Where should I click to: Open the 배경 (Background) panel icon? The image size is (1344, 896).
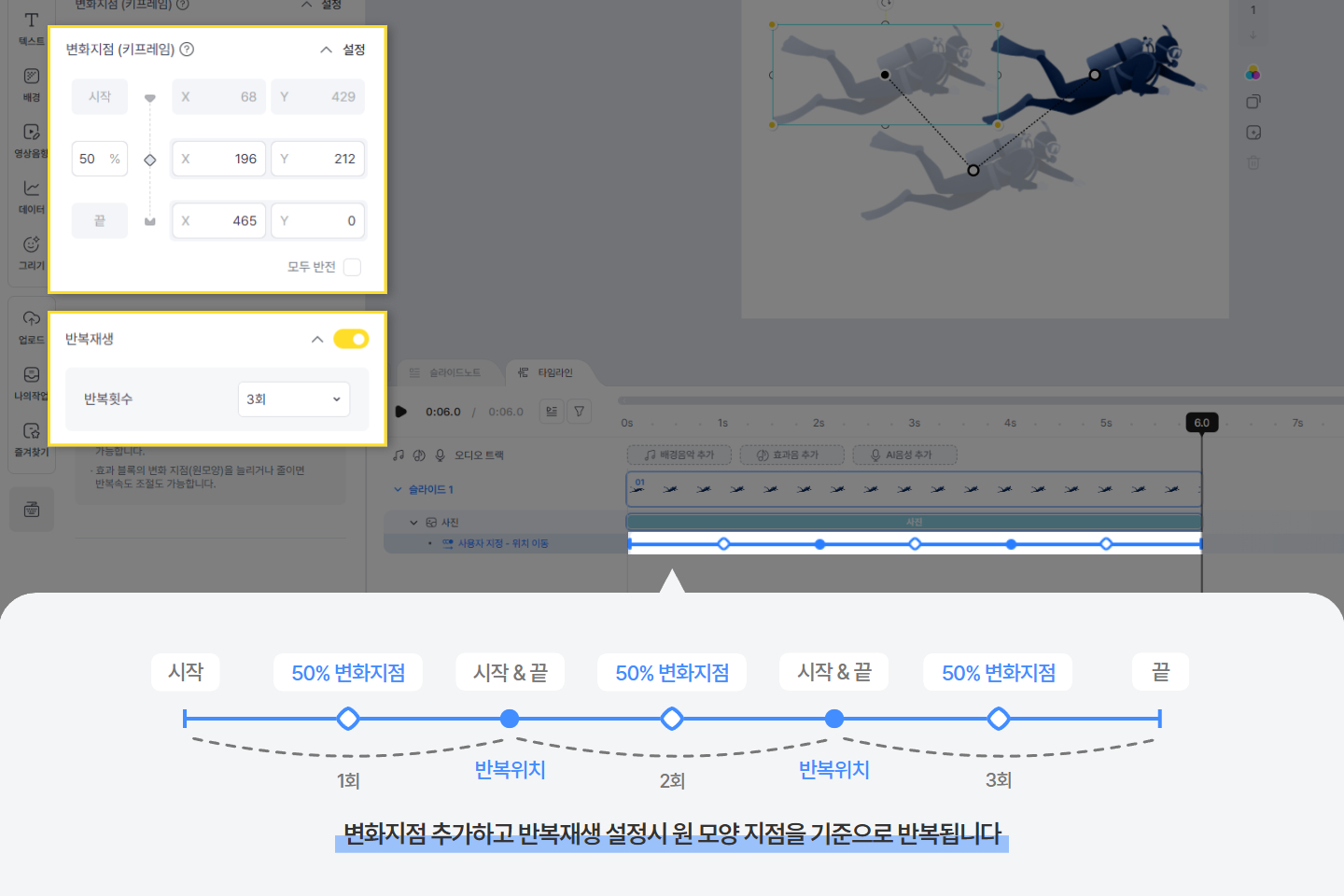[x=31, y=83]
